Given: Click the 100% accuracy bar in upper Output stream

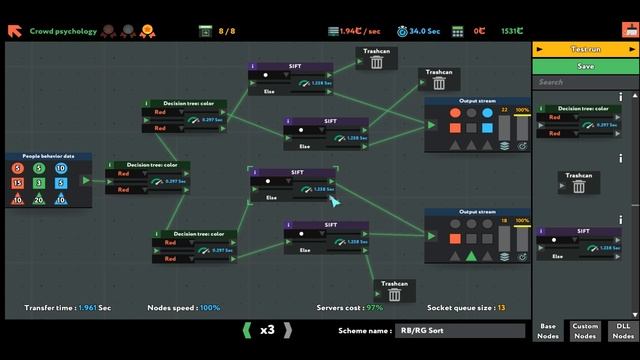Looking at the screenshot, I should pos(522,128).
